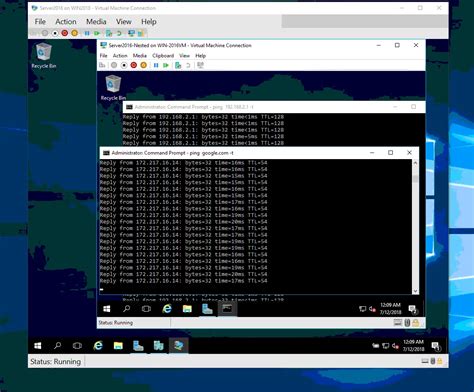Click Command Prompt icon on nested VM taskbar
474x392 pixels.
227,309
